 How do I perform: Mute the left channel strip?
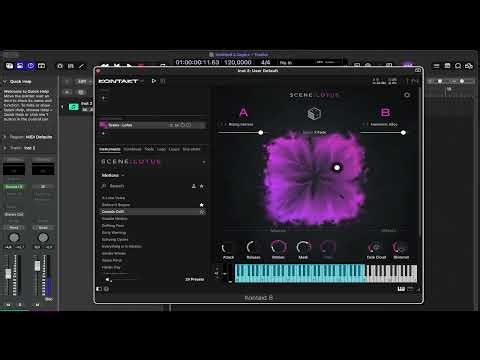point(8,305)
